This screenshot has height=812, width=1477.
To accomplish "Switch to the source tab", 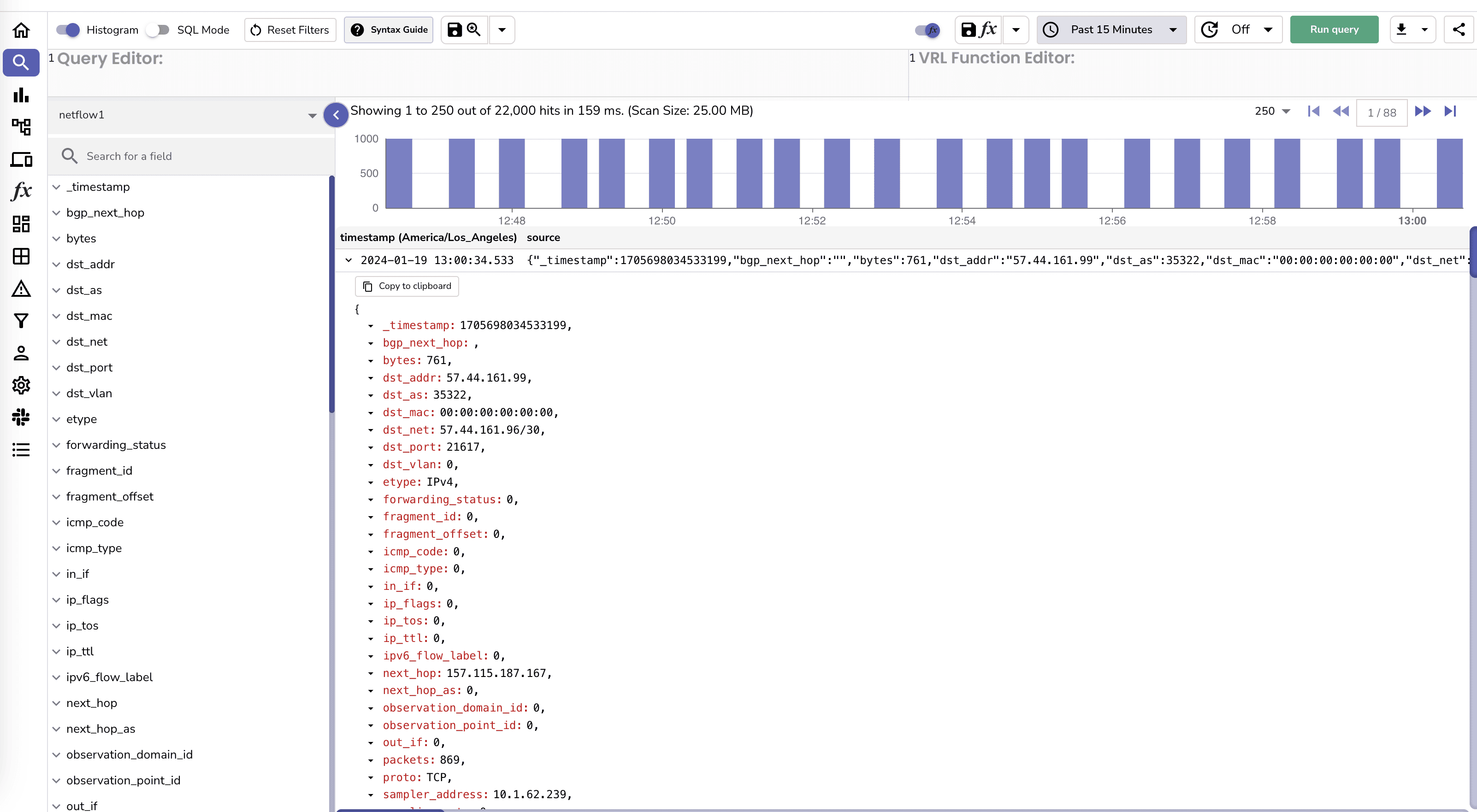I will (x=543, y=237).
